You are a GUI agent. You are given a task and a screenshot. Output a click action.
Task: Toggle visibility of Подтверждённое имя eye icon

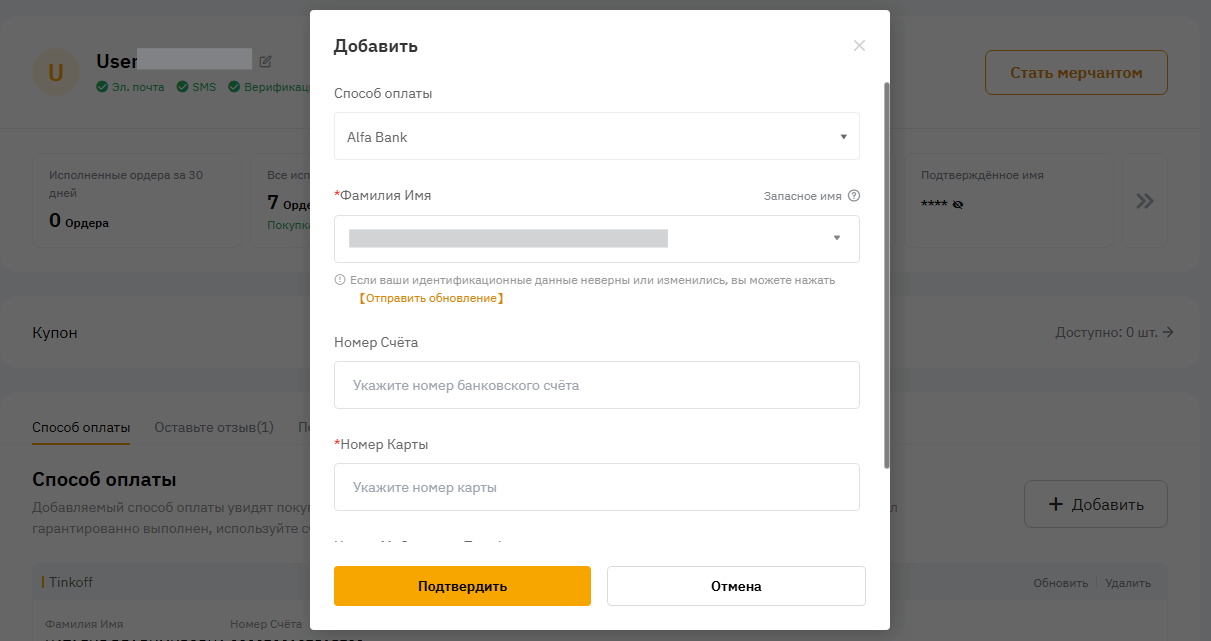click(958, 204)
